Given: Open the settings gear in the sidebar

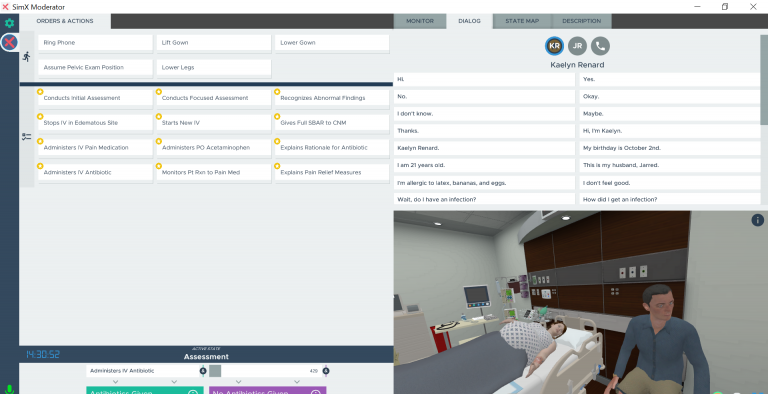Looking at the screenshot, I should point(9,23).
